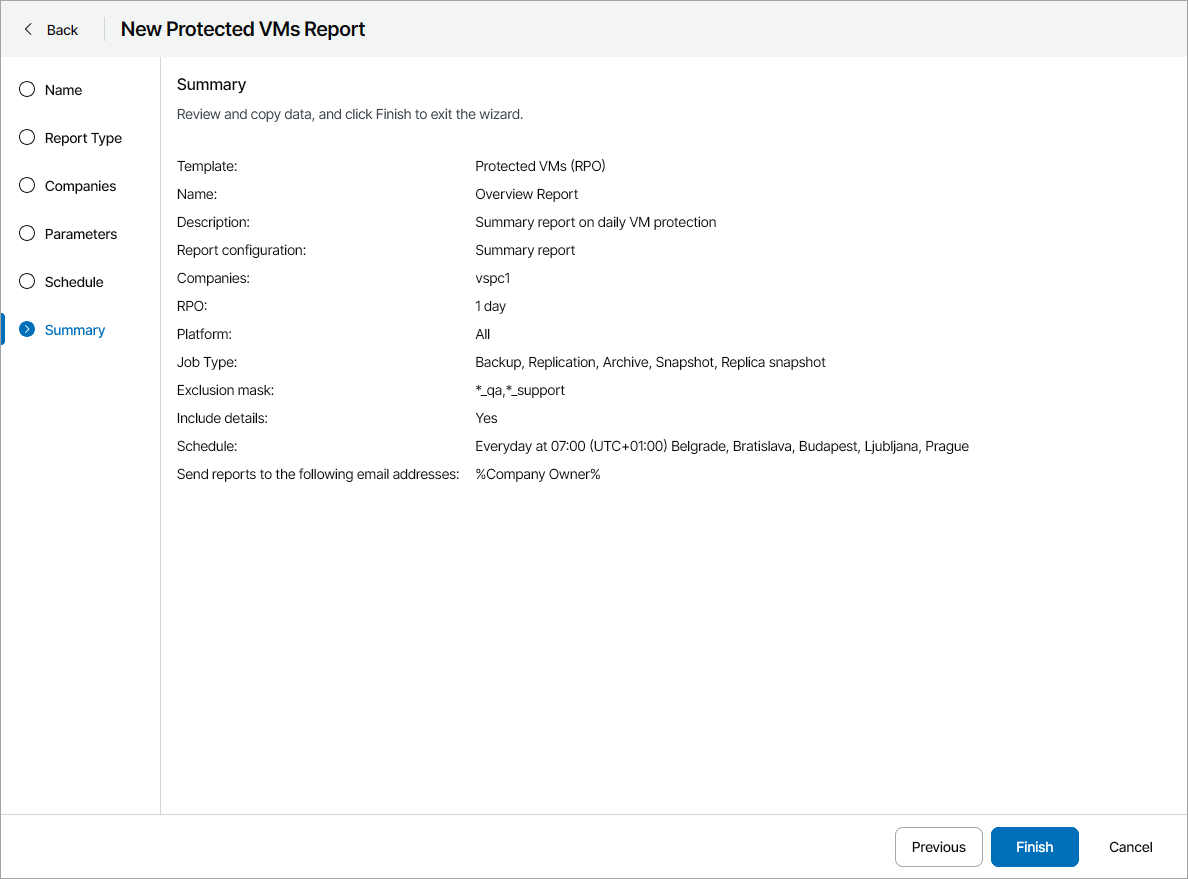1188x879 pixels.
Task: Click the circle icon beside the Parameters step
Action: tap(27, 234)
